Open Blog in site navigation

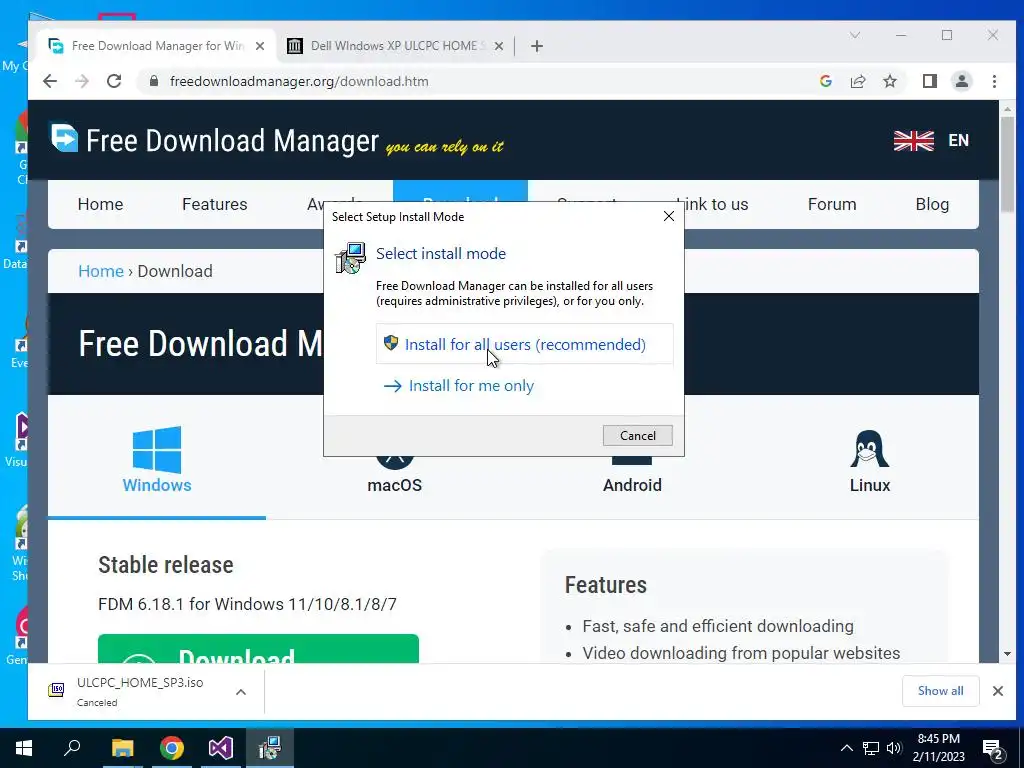pyautogui.click(x=932, y=204)
